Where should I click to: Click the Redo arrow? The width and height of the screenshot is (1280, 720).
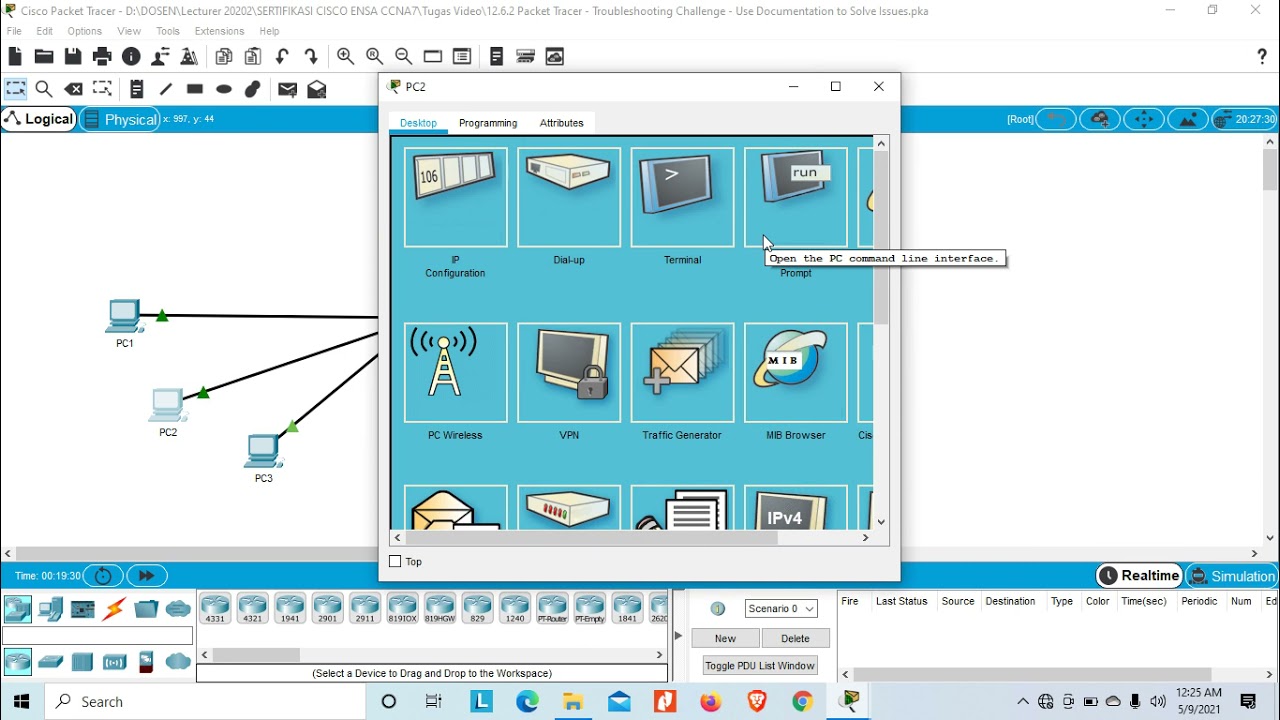point(311,57)
